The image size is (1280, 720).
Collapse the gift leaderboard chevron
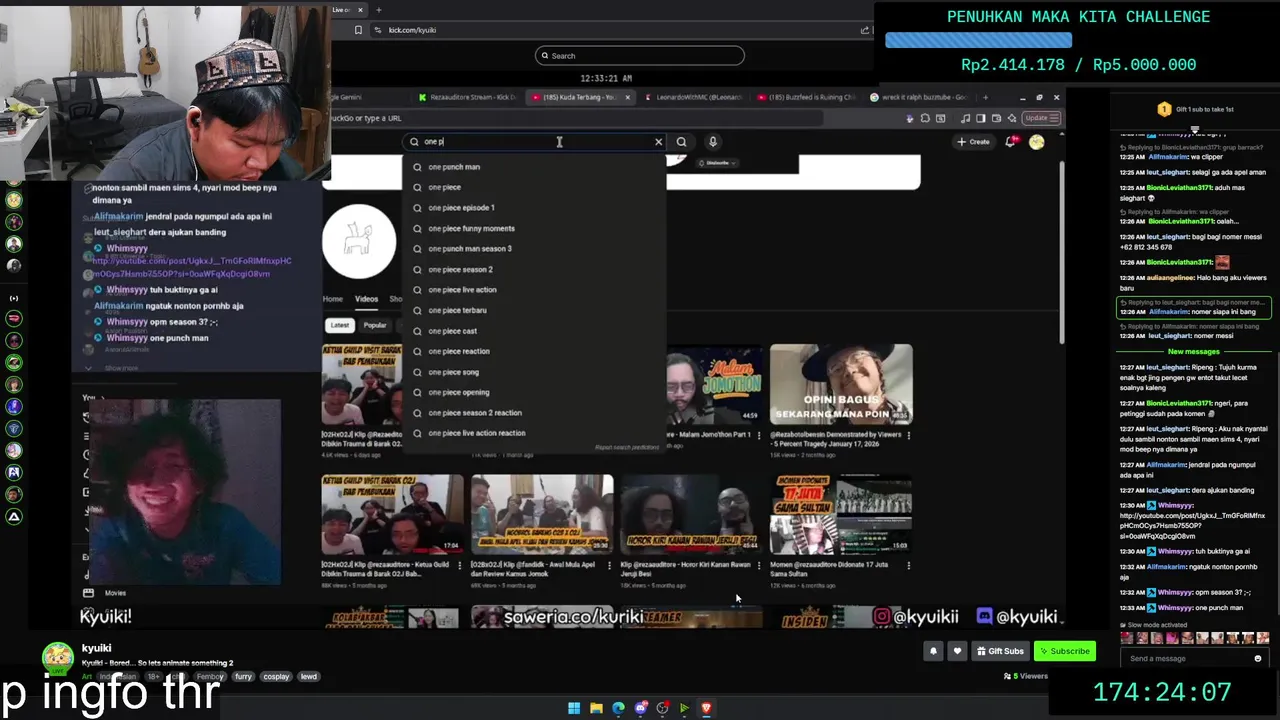[x=1195, y=128]
